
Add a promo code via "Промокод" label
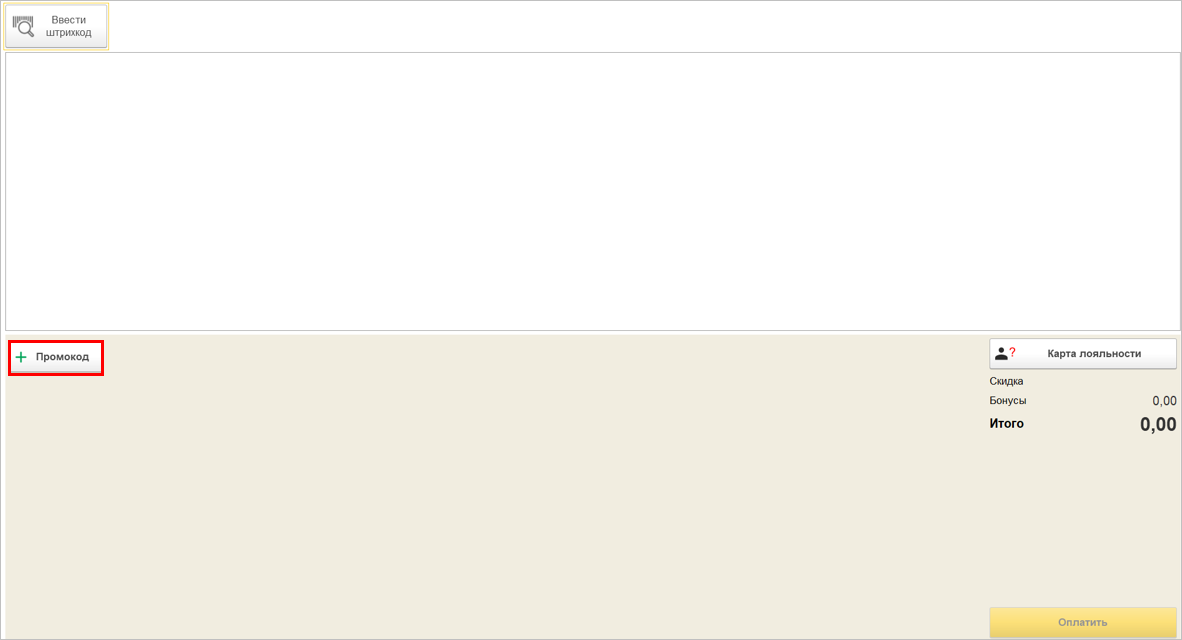pyautogui.click(x=62, y=357)
